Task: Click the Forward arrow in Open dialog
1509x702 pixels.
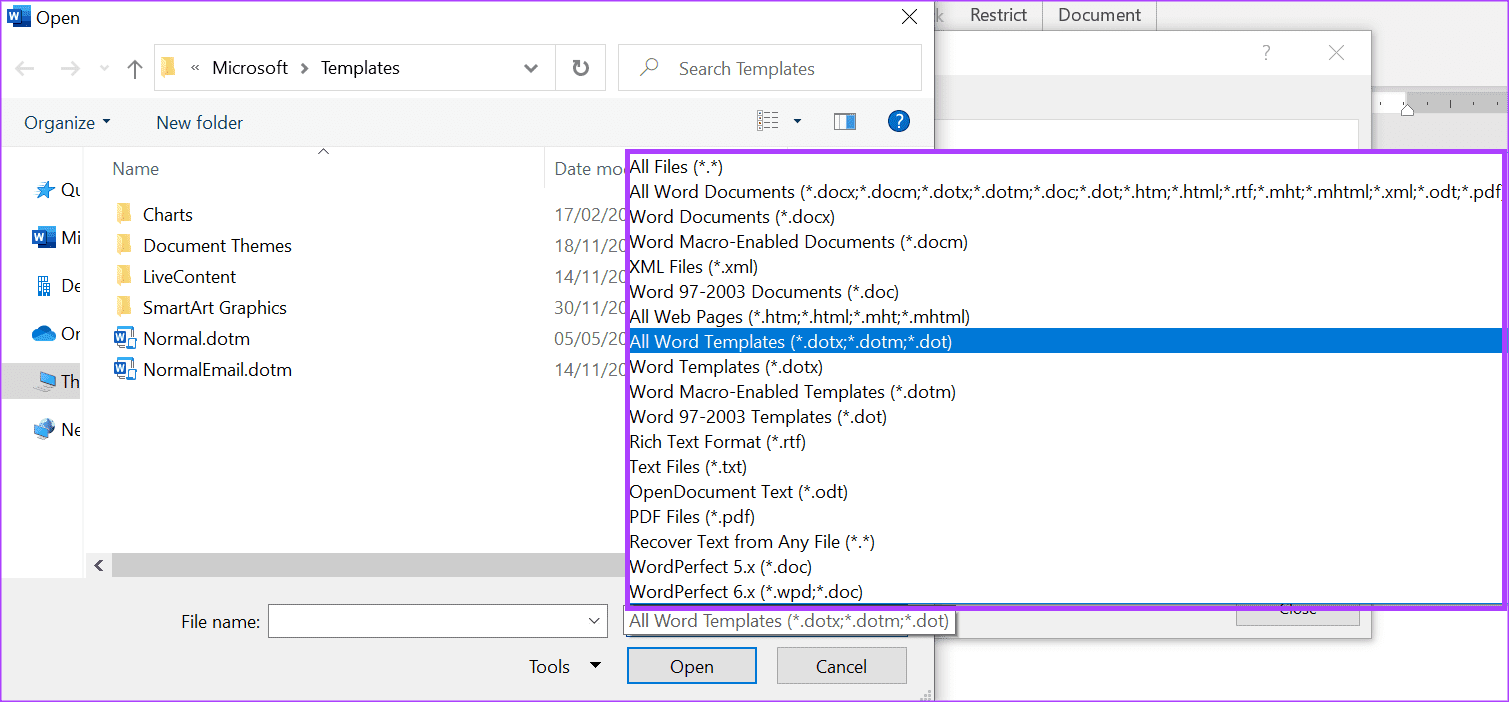Action: 70,69
